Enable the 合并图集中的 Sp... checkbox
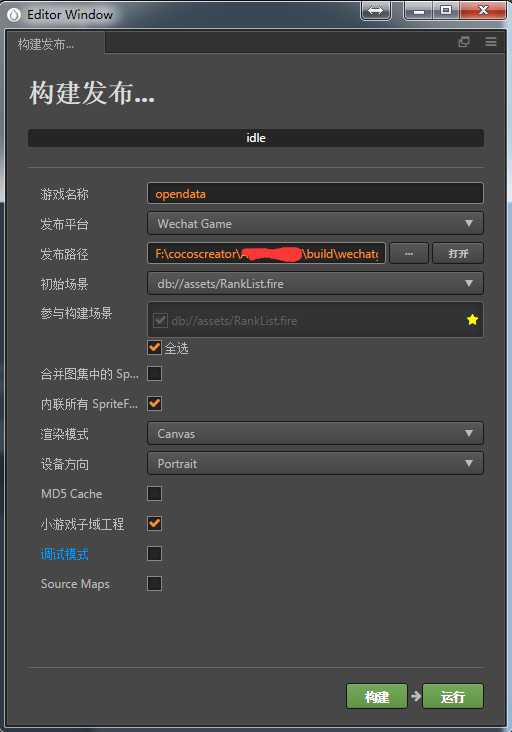 click(154, 374)
